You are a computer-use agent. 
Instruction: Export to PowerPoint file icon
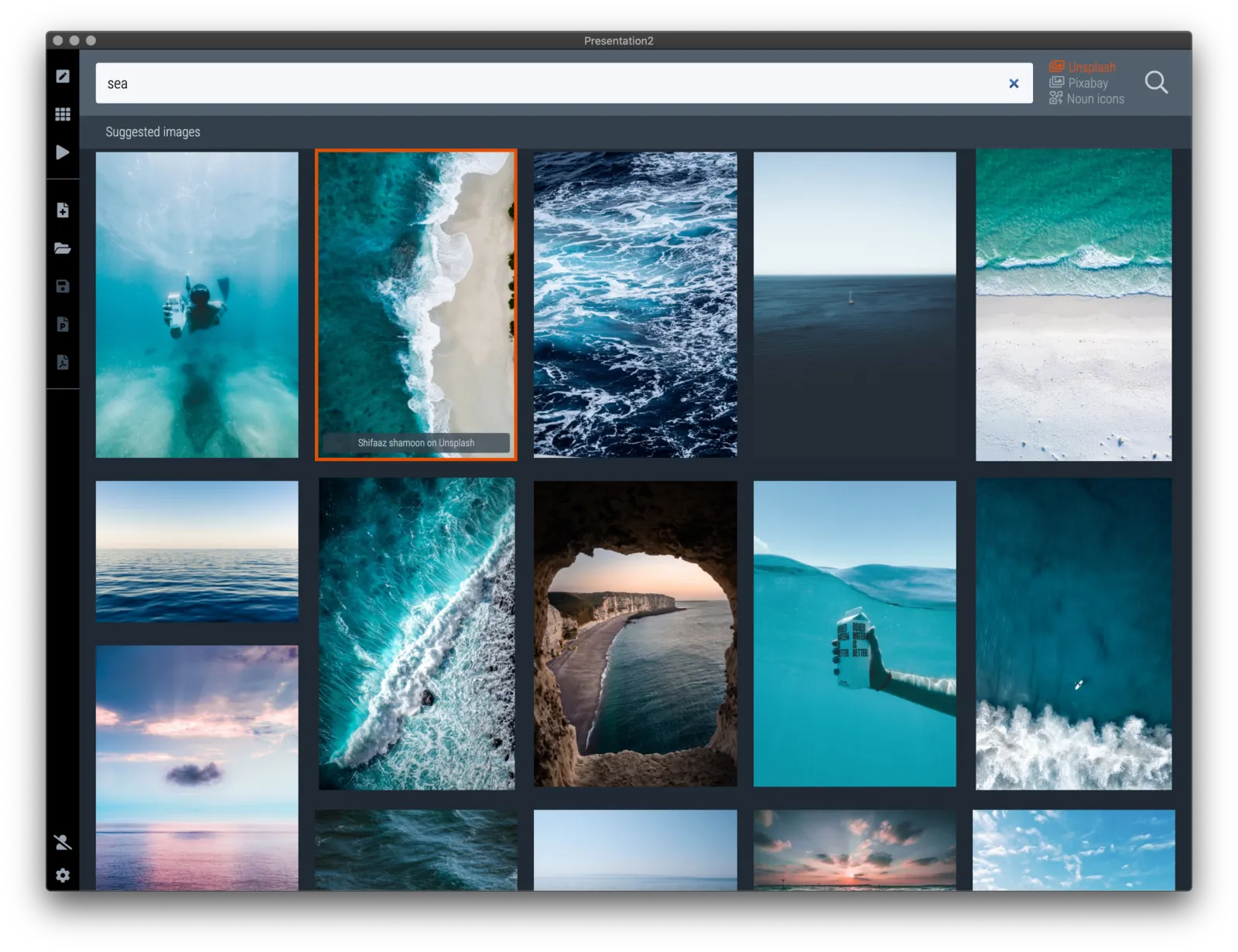pos(63,324)
